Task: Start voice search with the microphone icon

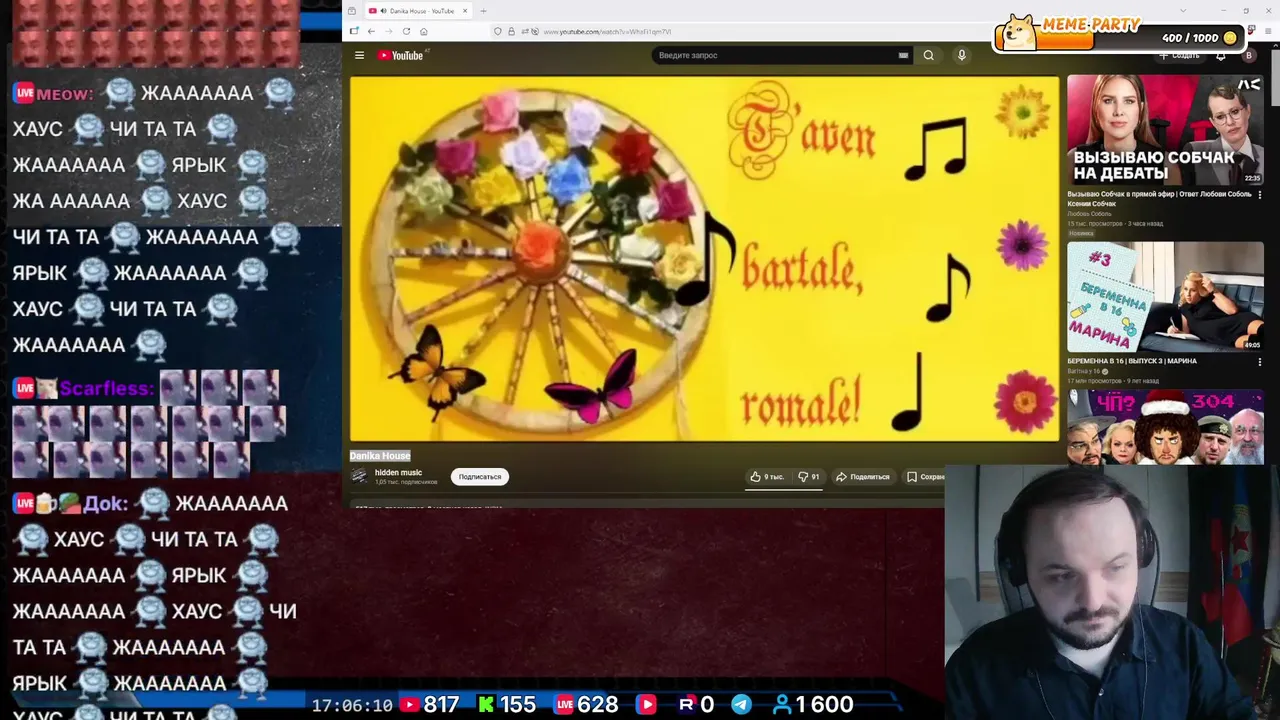Action: click(962, 55)
